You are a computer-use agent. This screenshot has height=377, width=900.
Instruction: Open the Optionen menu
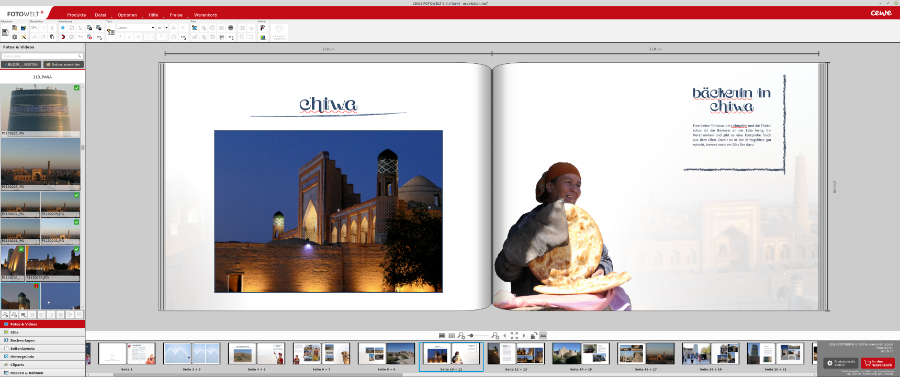point(127,14)
